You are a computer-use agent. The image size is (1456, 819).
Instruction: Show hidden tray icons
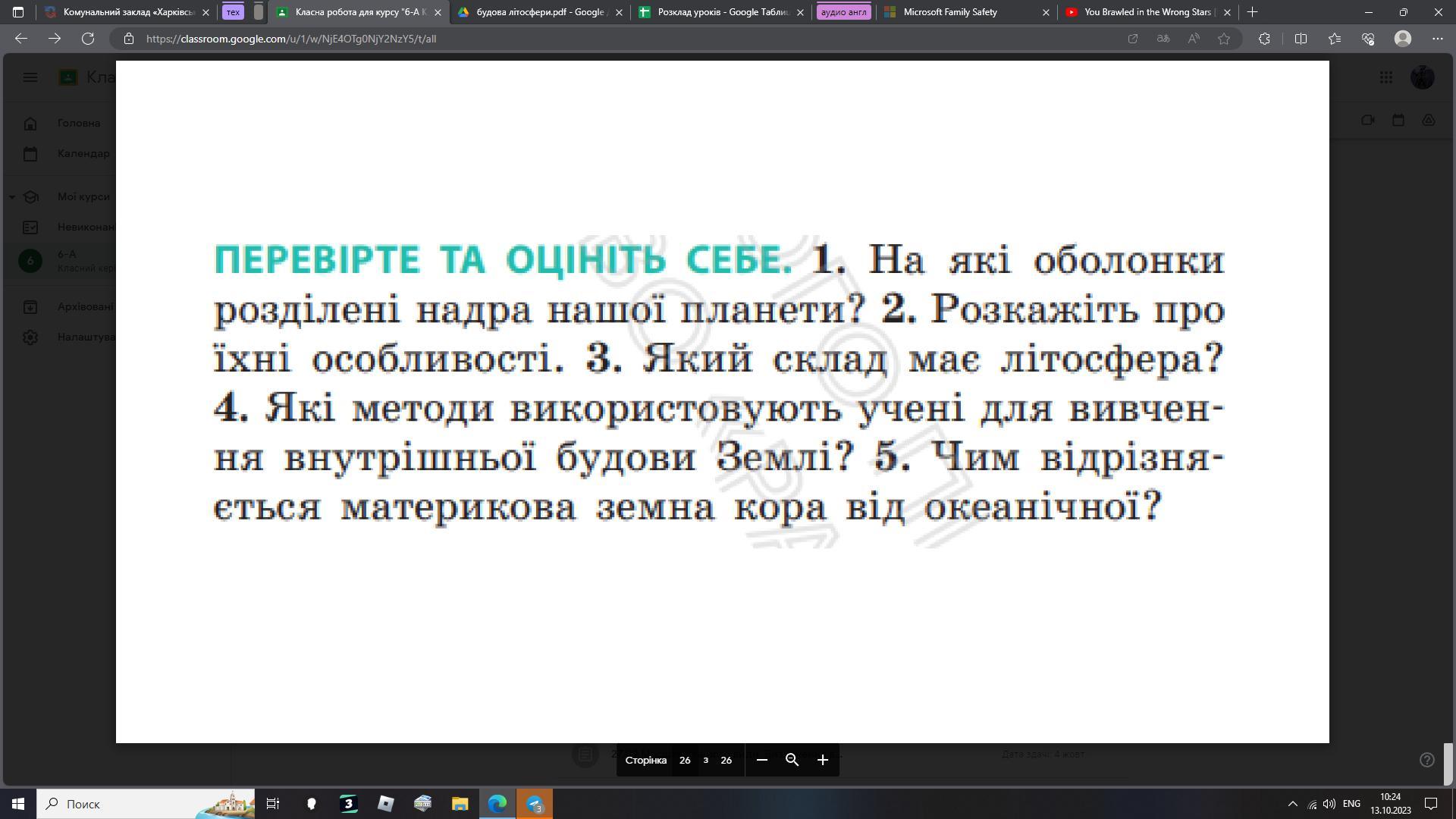tap(1293, 804)
